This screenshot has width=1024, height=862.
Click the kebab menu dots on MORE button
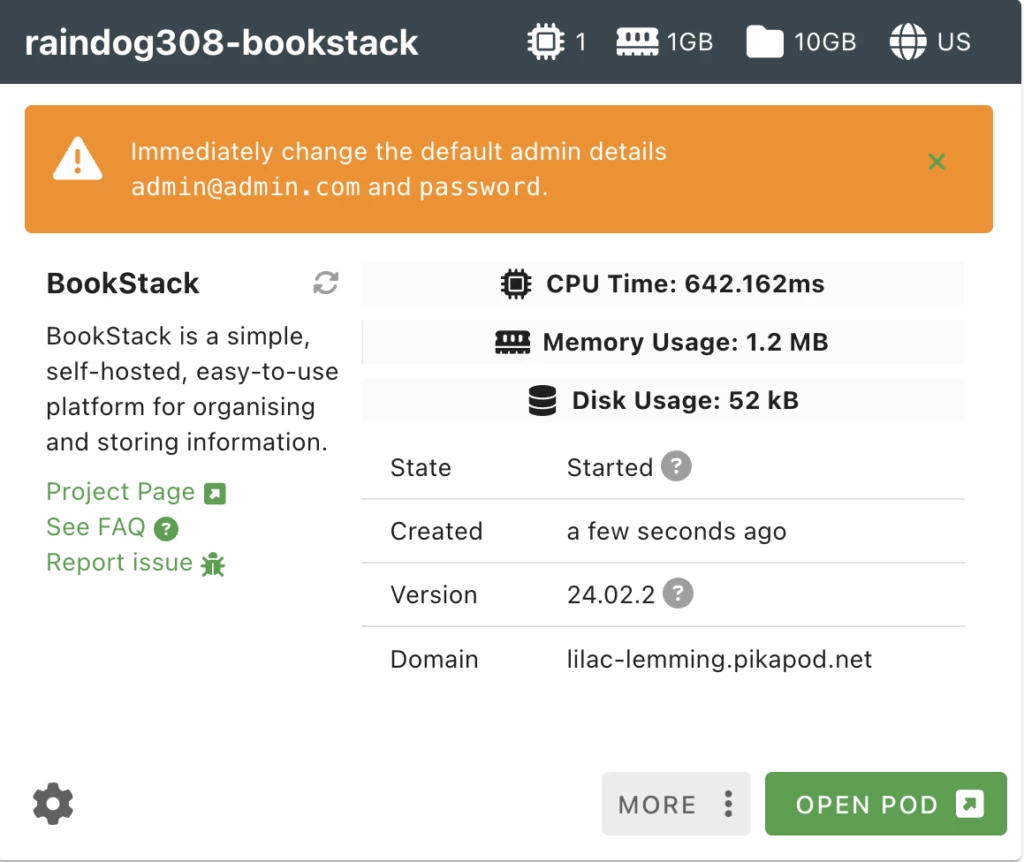tap(727, 803)
